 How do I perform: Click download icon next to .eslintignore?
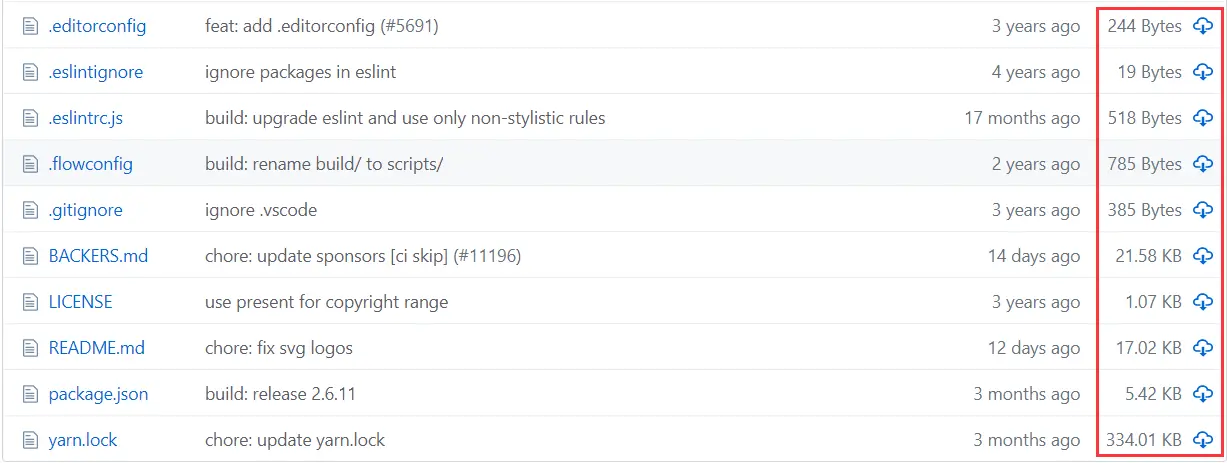(x=1202, y=72)
